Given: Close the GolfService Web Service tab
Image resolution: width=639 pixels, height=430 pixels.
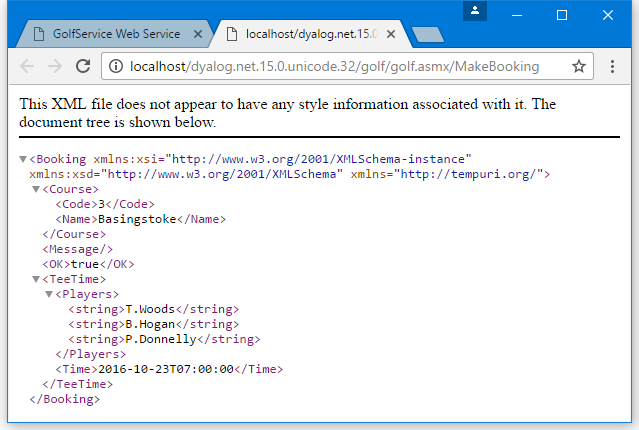Looking at the screenshot, I should pyautogui.click(x=197, y=34).
